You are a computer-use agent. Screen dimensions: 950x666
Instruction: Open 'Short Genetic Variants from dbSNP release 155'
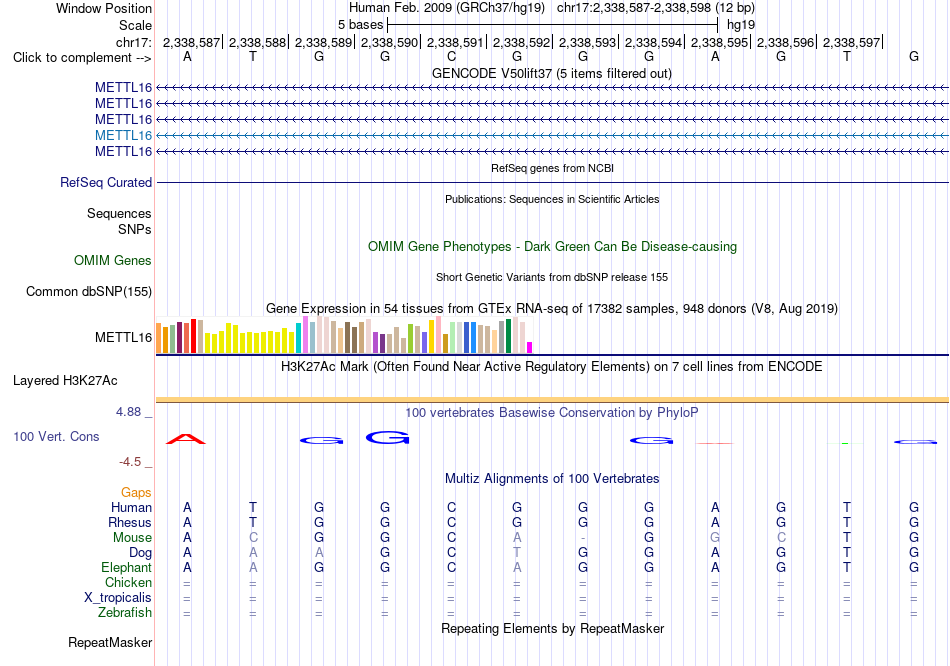tap(552, 278)
